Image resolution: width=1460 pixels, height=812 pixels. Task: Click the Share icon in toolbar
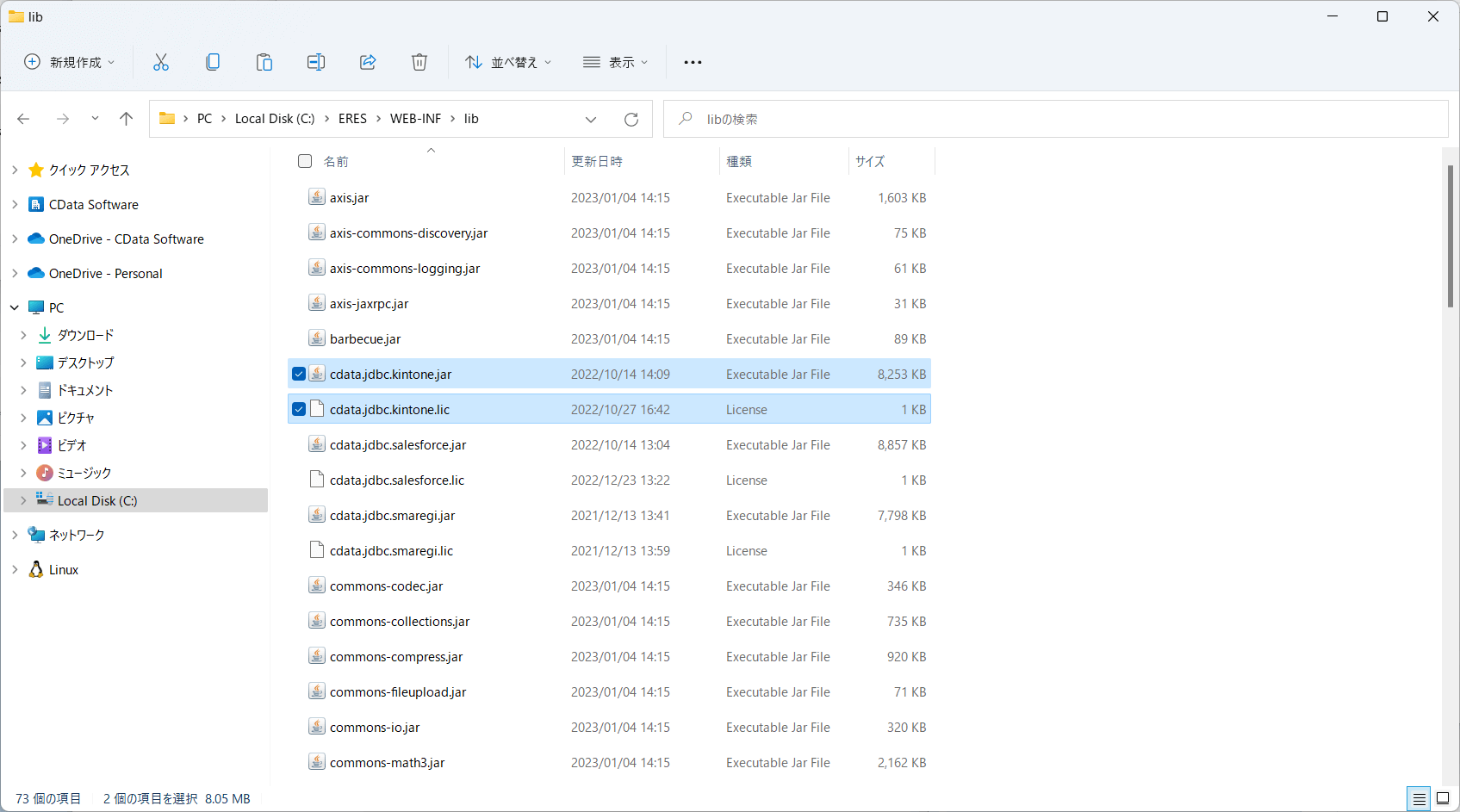(x=368, y=62)
